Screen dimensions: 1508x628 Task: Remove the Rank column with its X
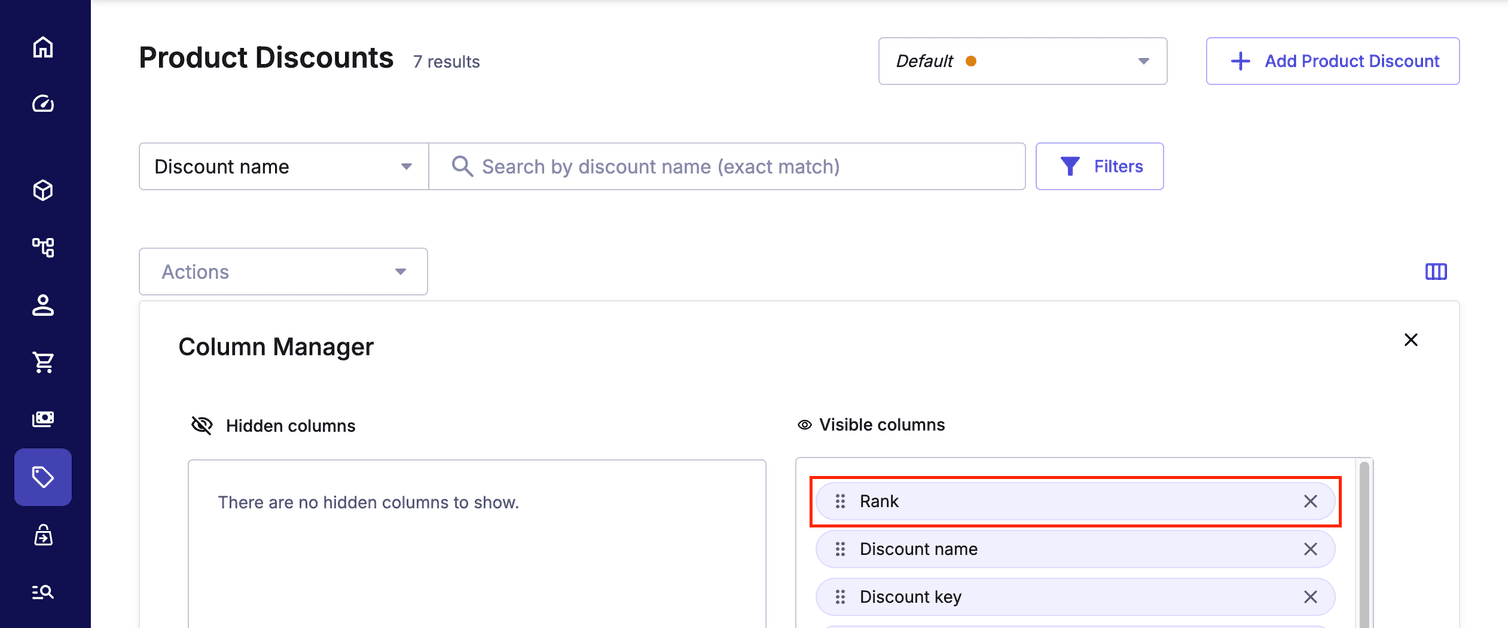coord(1310,501)
